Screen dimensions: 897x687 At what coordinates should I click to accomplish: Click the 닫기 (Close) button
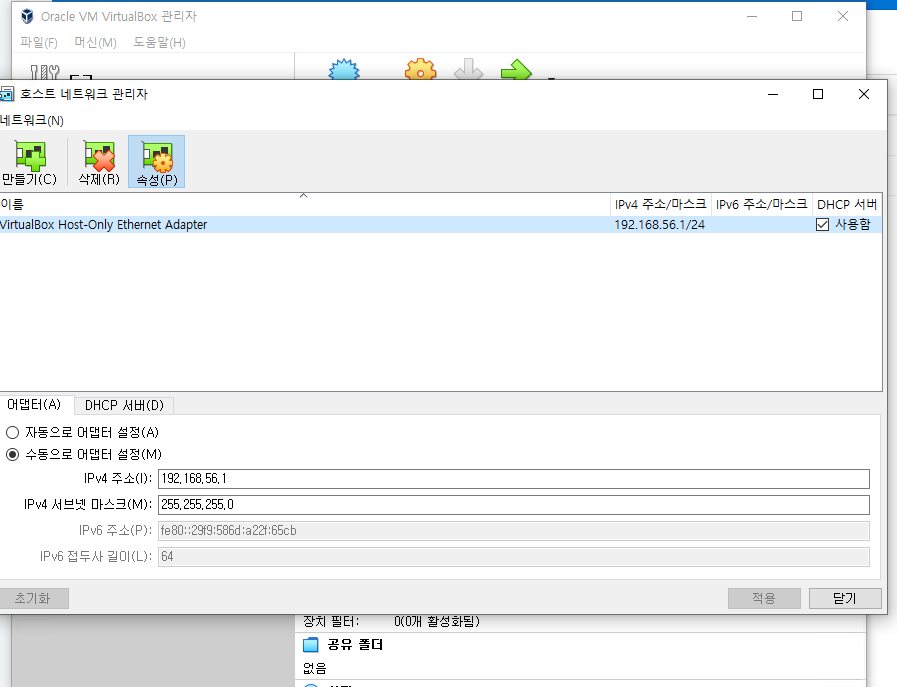pos(845,598)
